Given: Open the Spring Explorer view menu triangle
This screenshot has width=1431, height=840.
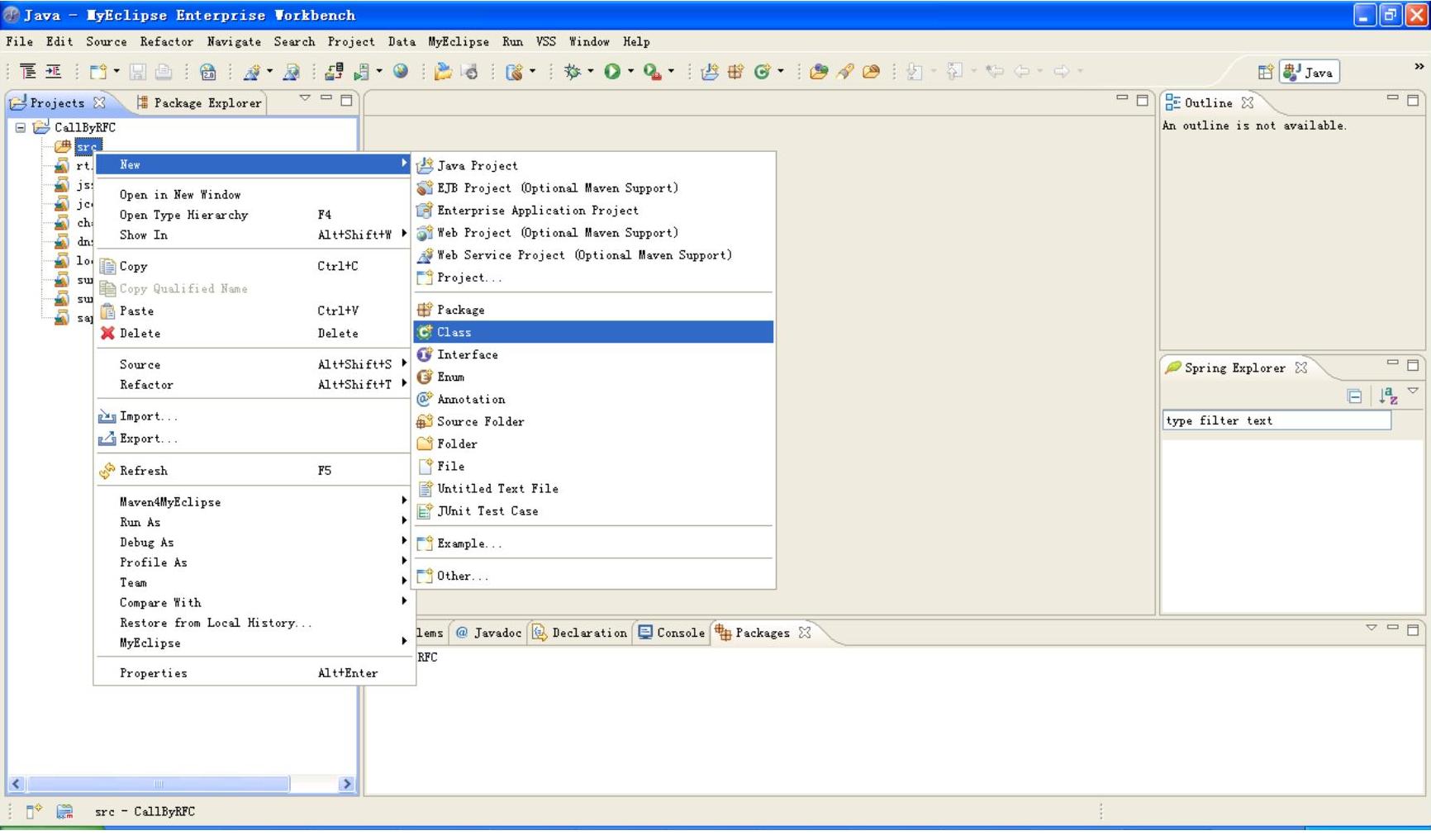Looking at the screenshot, I should (1413, 391).
